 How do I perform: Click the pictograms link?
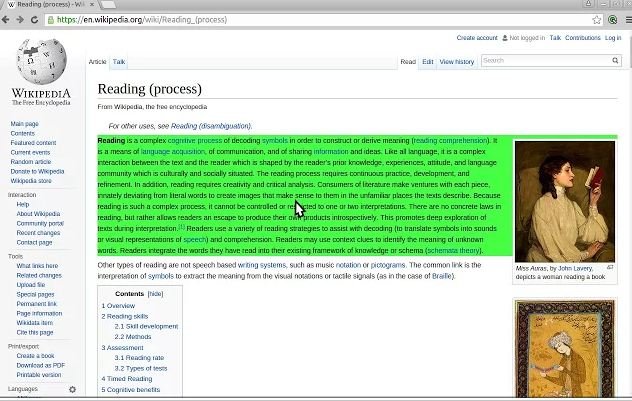(388, 265)
